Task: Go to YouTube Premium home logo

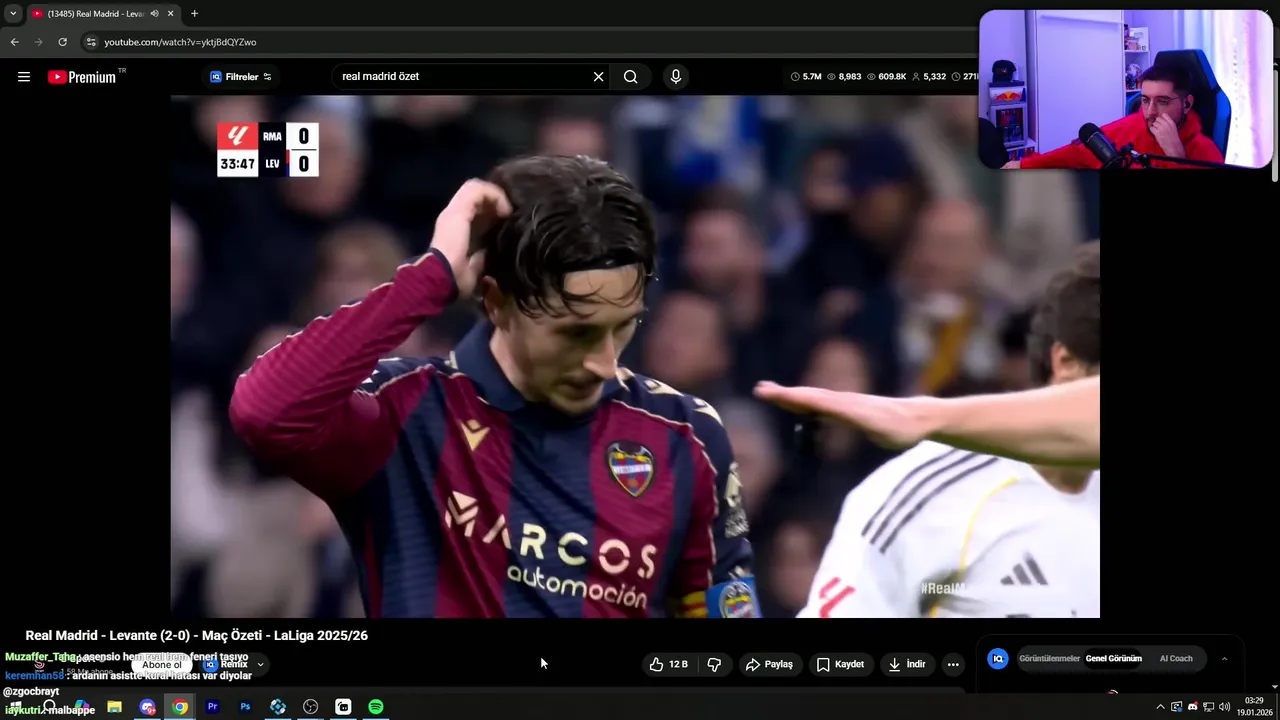Action: coord(82,77)
